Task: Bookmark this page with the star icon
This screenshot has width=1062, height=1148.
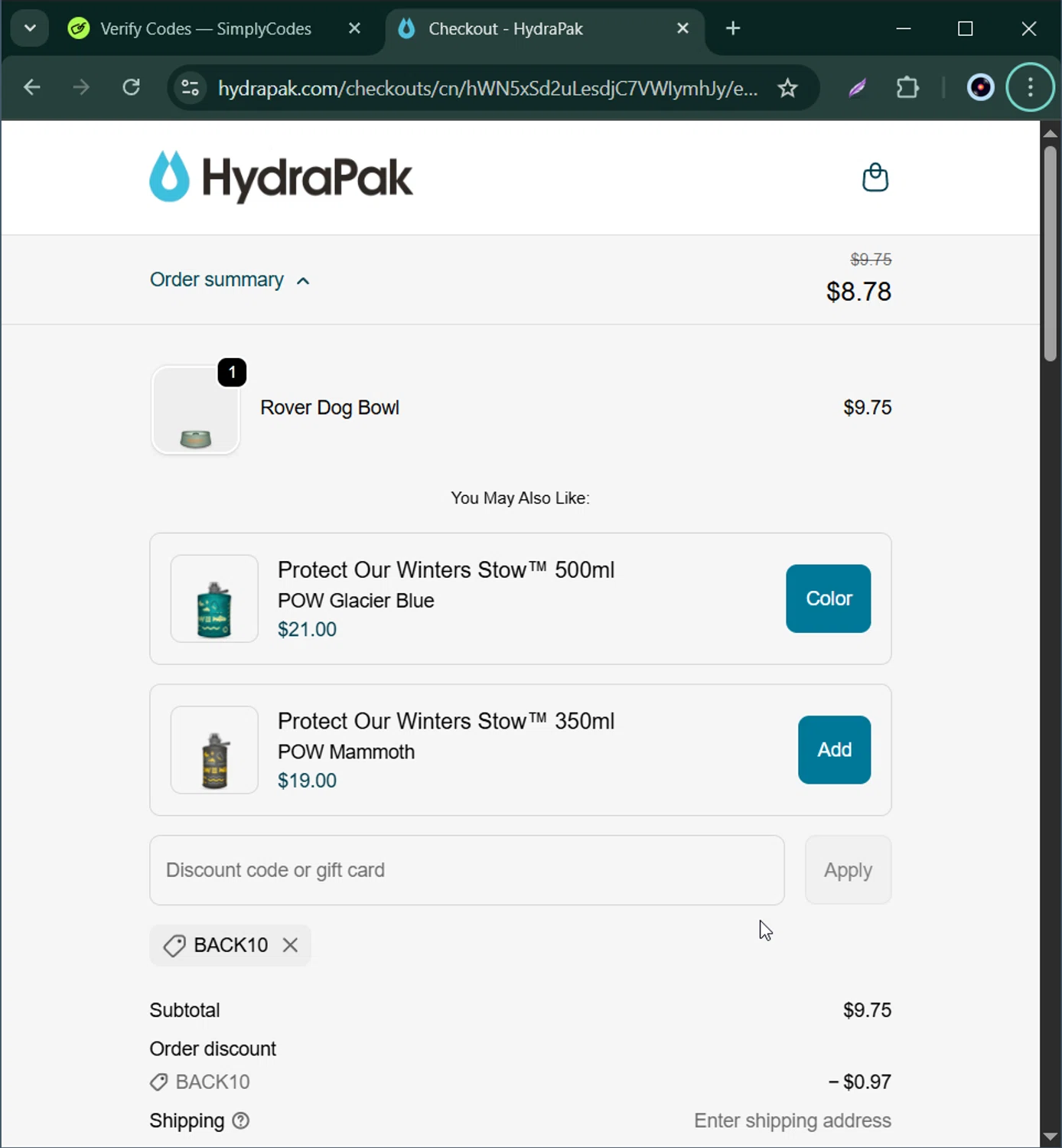Action: coord(787,88)
